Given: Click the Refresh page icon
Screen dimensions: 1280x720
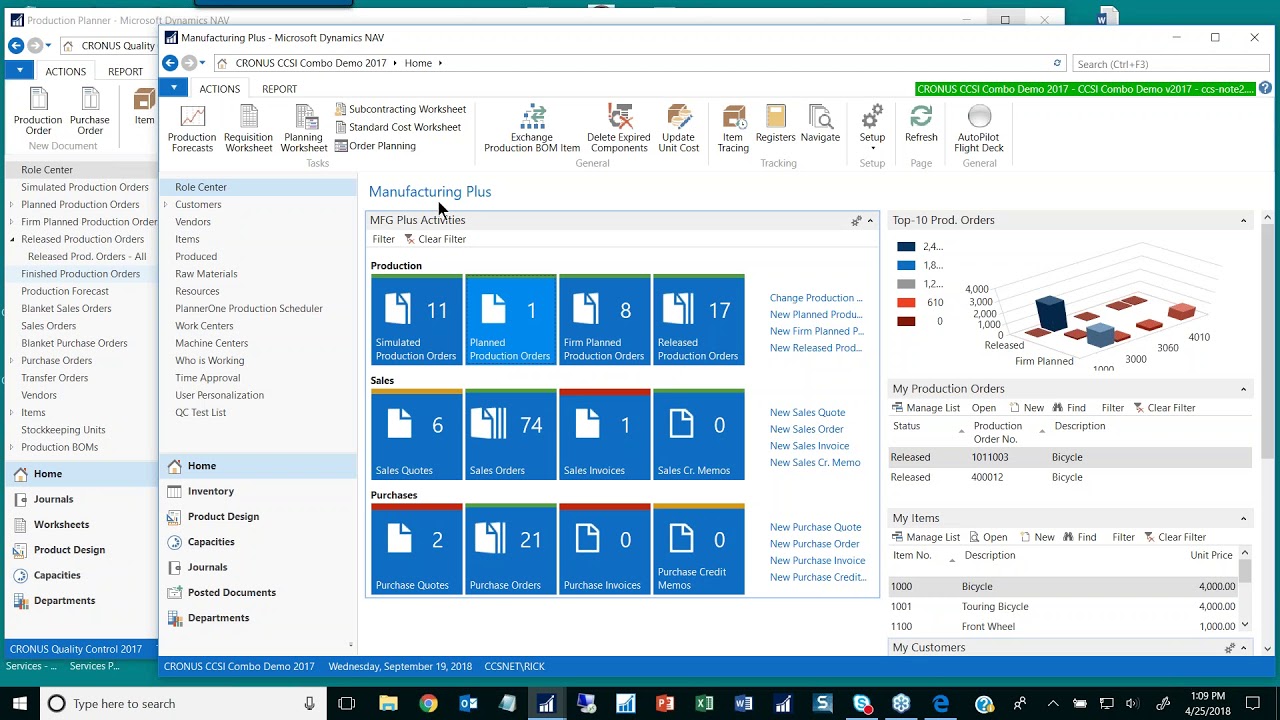Looking at the screenshot, I should [x=921, y=124].
